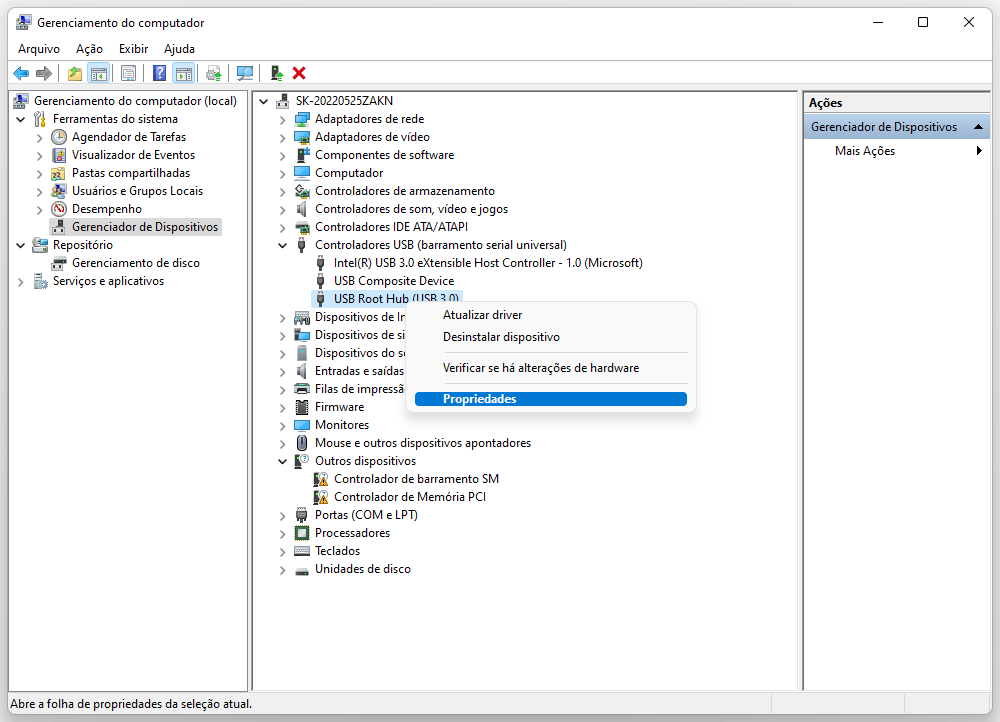Open the Exibir menu

[133, 48]
